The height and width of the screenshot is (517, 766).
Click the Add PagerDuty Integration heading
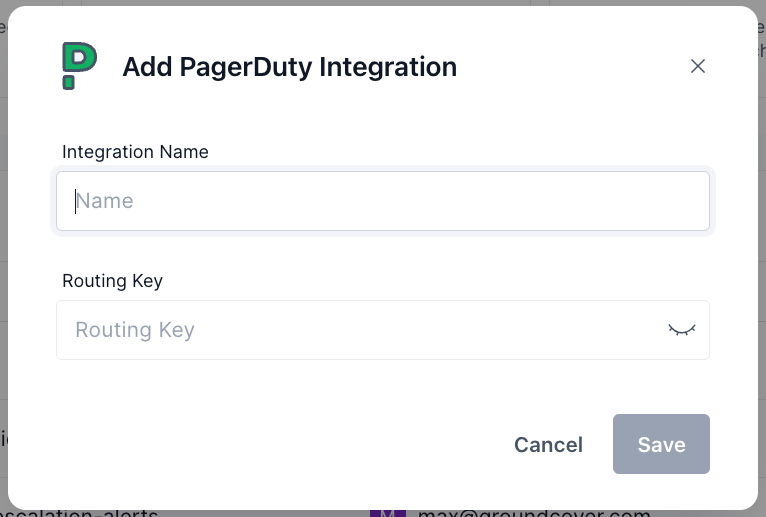tap(289, 67)
